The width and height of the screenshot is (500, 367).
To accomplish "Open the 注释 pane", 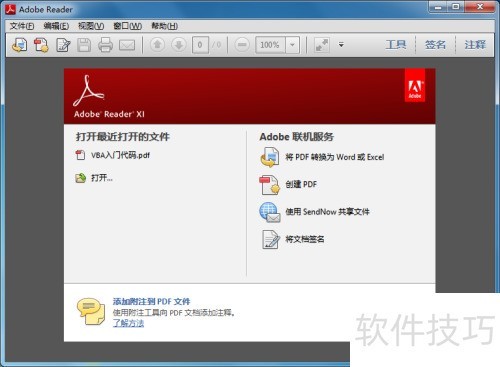I will click(x=475, y=44).
